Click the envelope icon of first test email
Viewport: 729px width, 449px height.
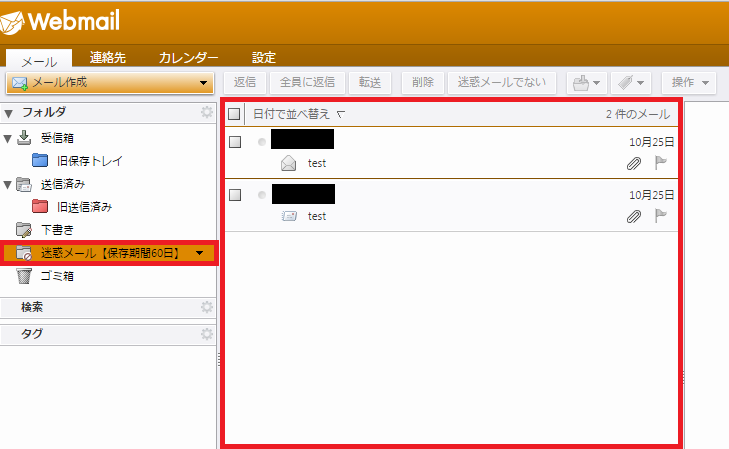[289, 163]
